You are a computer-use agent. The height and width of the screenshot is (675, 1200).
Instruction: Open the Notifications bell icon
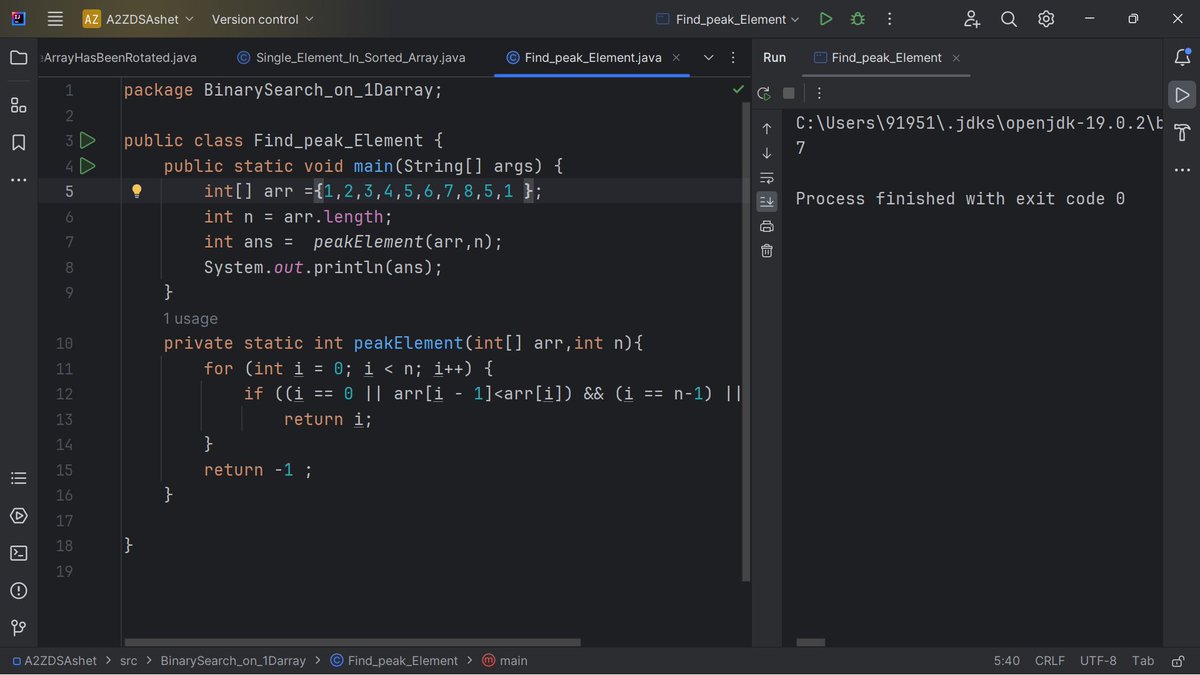coord(1182,58)
